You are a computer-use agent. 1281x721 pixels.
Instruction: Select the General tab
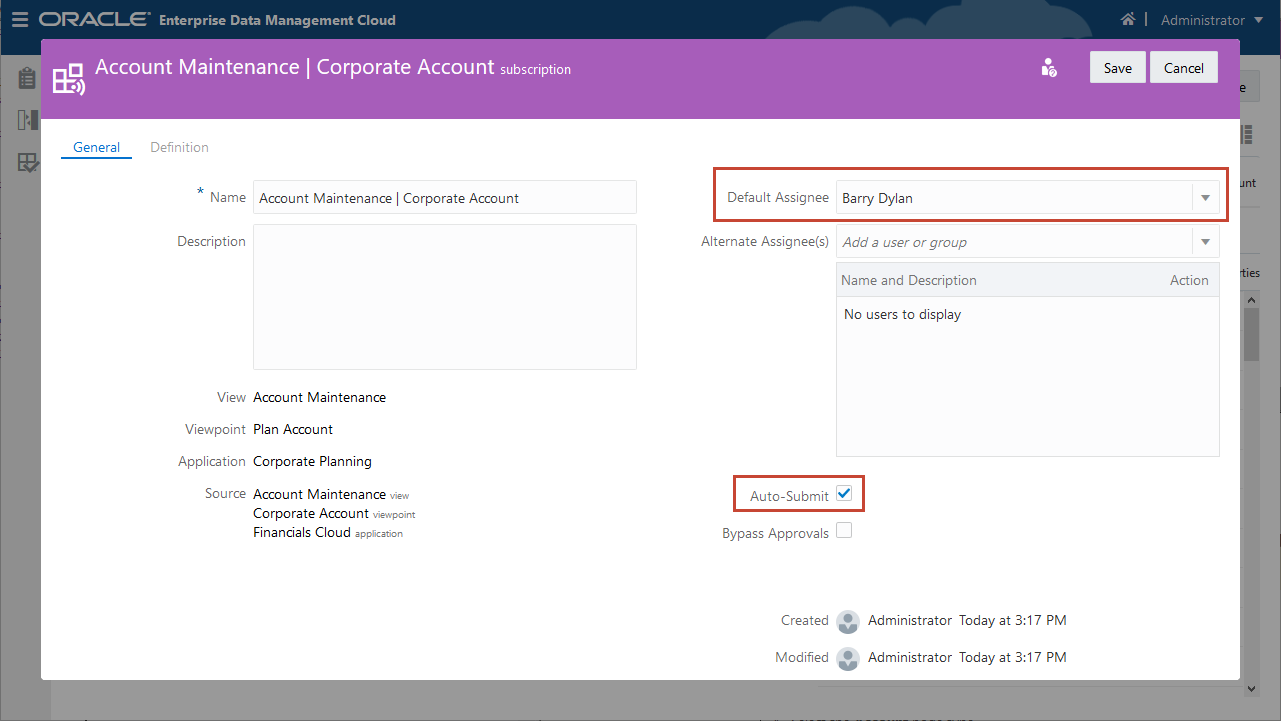coord(96,146)
